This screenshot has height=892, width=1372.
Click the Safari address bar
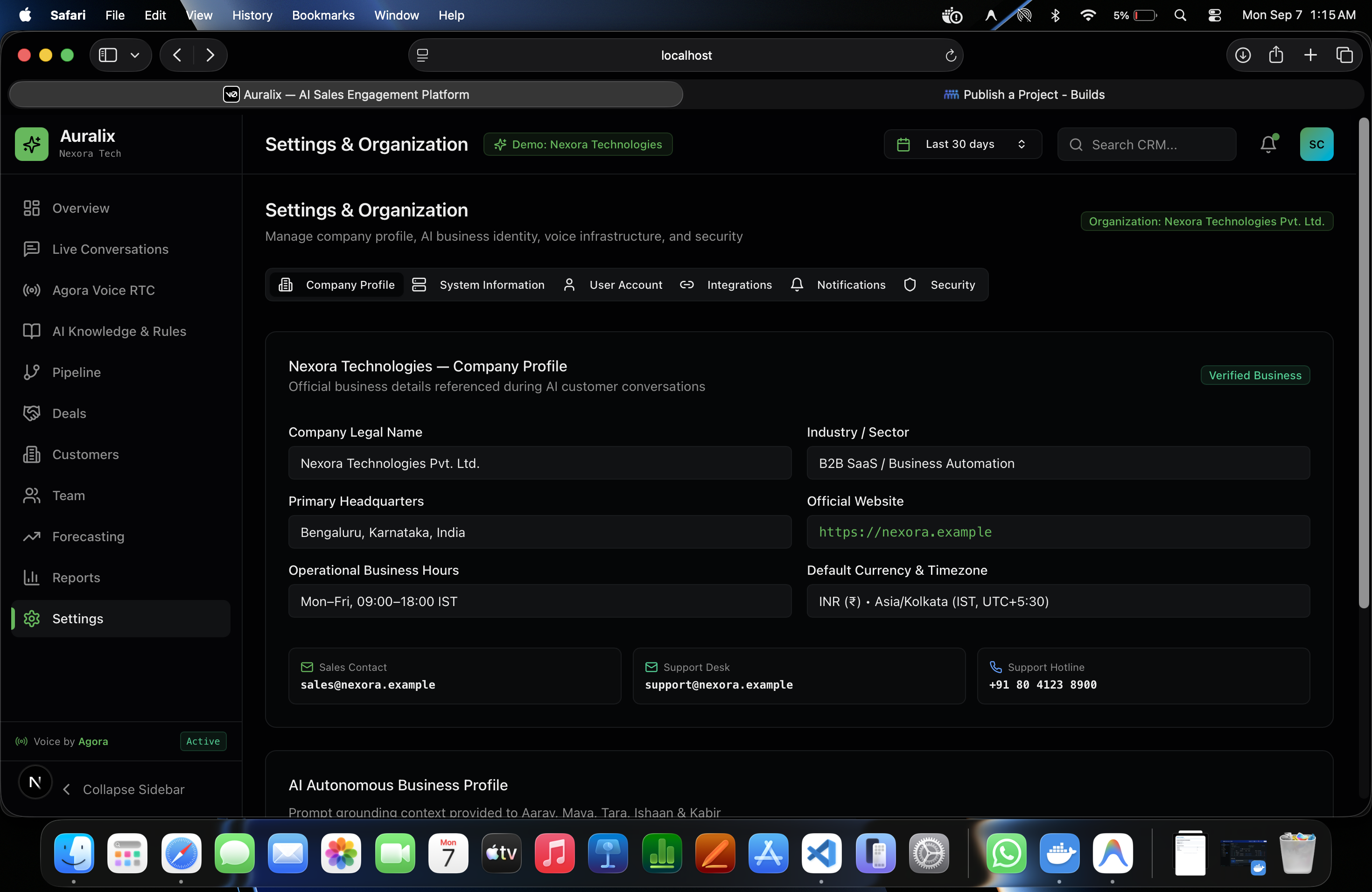686,56
